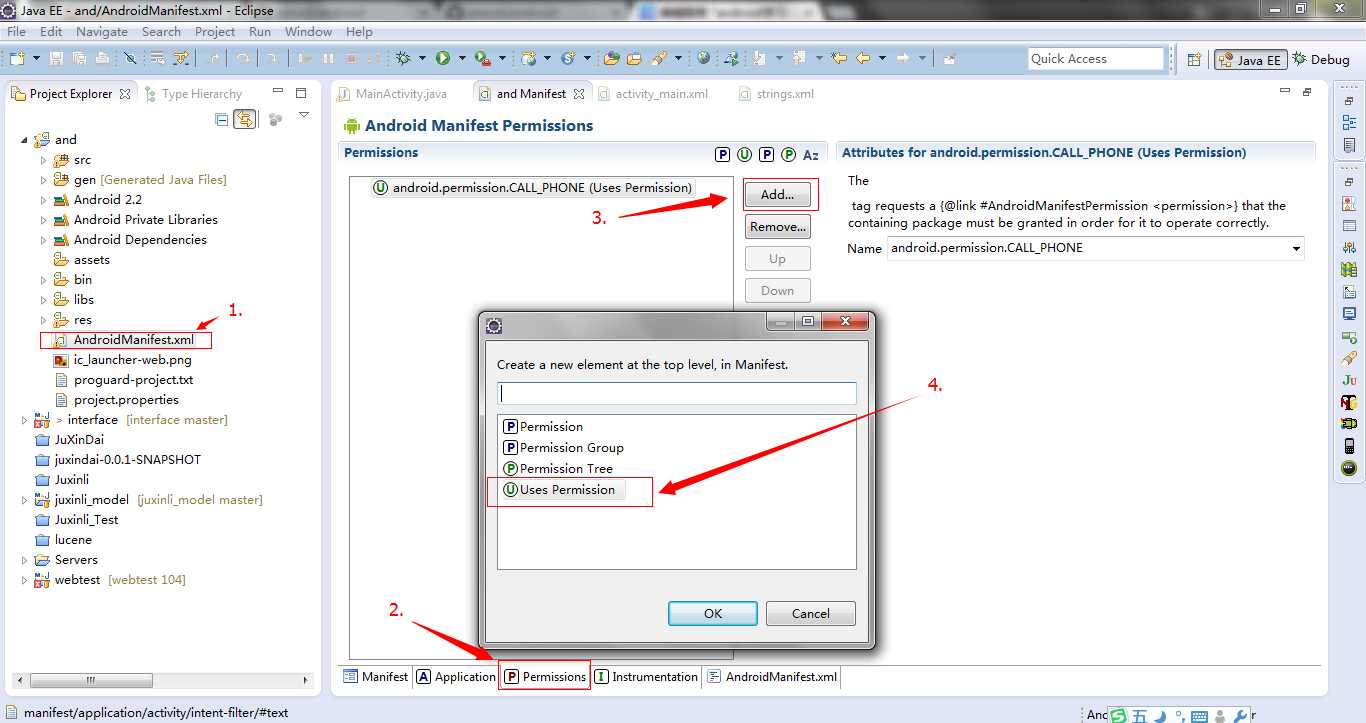Open the Navigate menu
The width and height of the screenshot is (1366, 723).
click(x=102, y=31)
